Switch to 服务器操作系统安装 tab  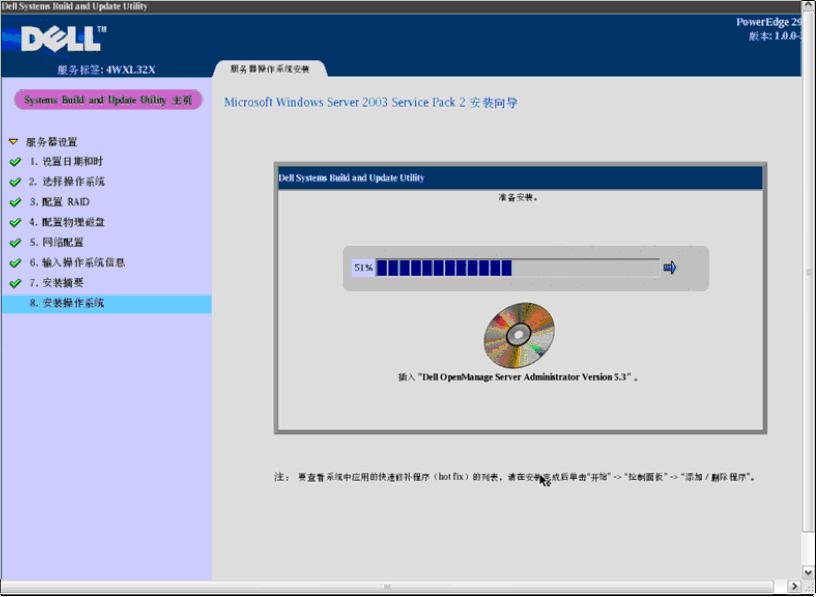click(x=270, y=69)
